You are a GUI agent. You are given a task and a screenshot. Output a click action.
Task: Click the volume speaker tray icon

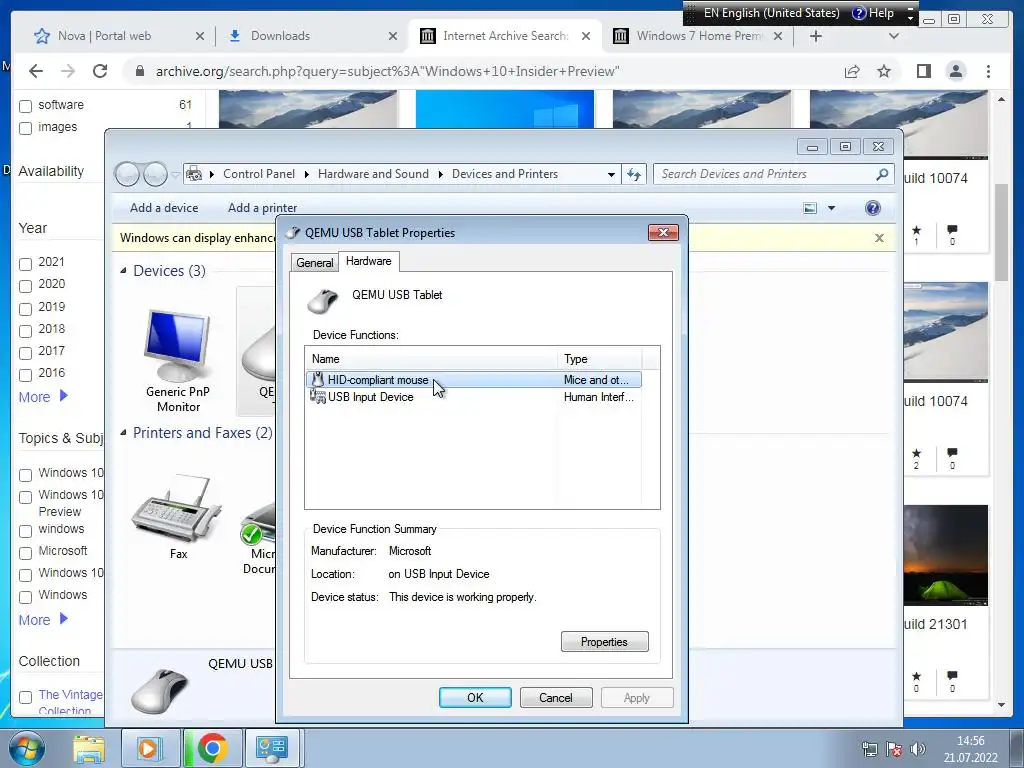[x=918, y=748]
